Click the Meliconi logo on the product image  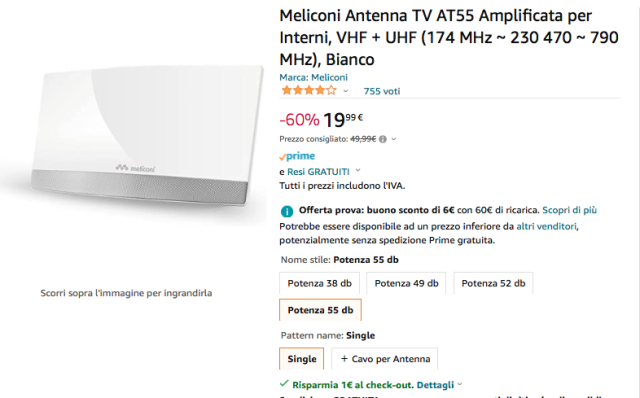pyautogui.click(x=135, y=168)
